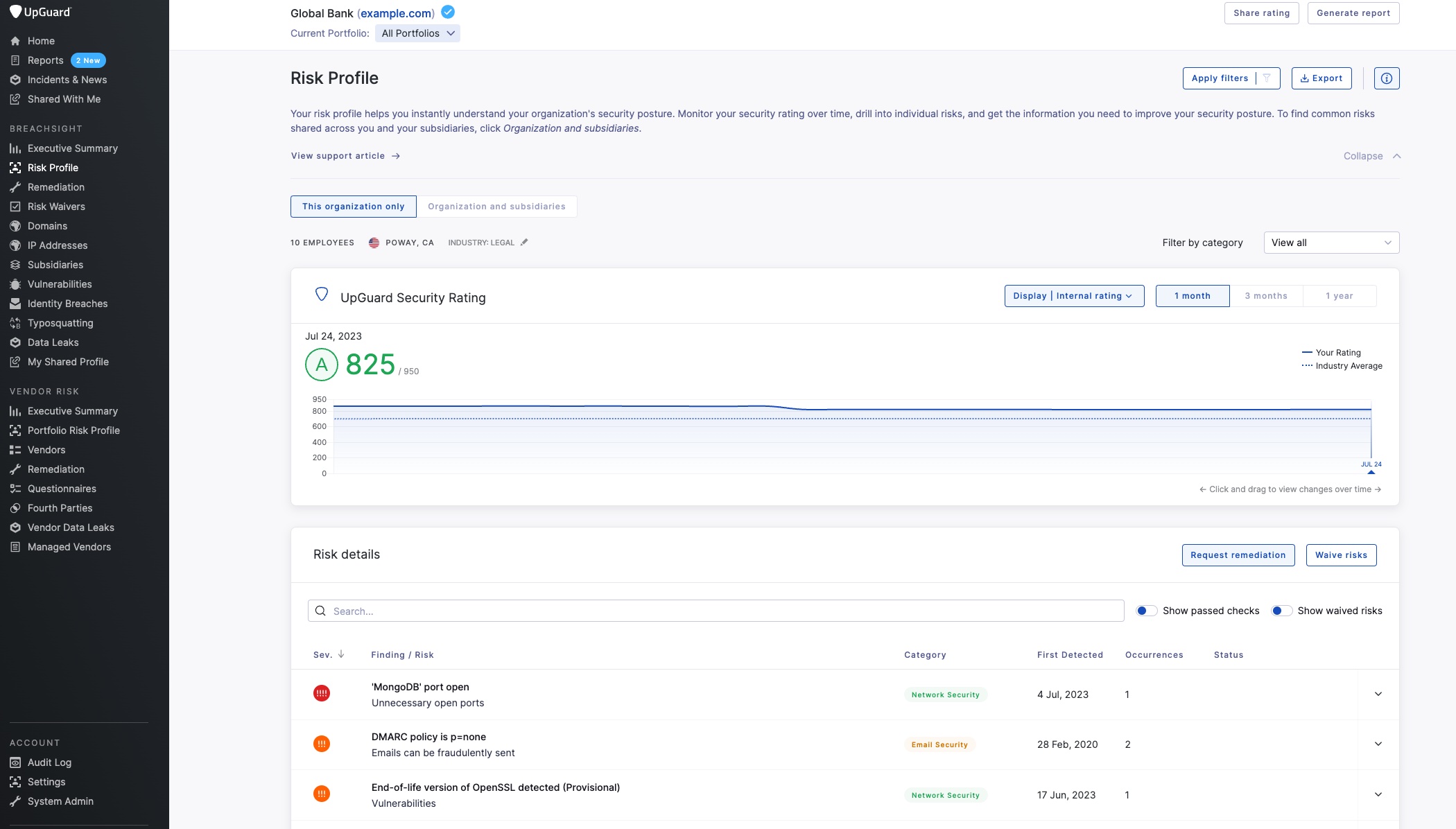Click the Data Leaks icon
Image resolution: width=1456 pixels, height=829 pixels.
tap(15, 342)
